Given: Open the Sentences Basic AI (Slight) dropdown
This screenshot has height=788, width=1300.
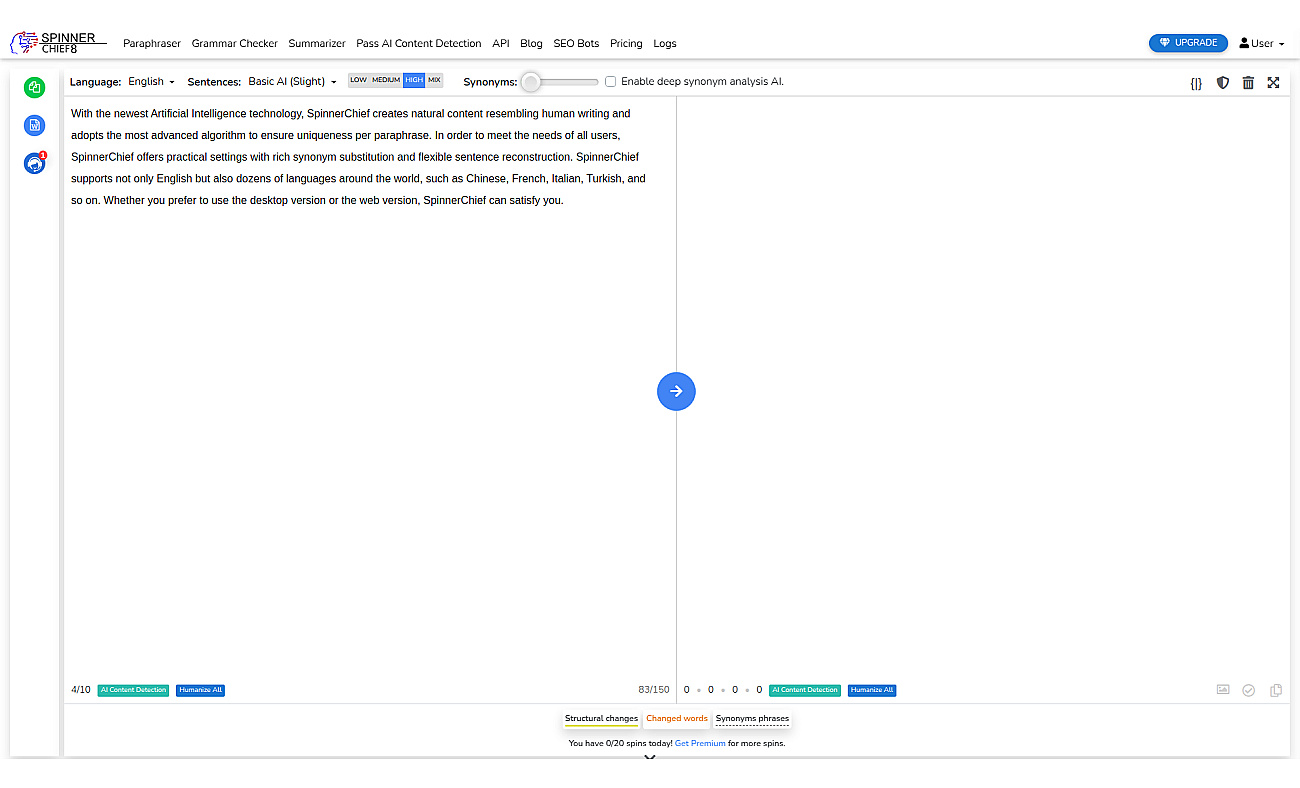Looking at the screenshot, I should [x=292, y=82].
